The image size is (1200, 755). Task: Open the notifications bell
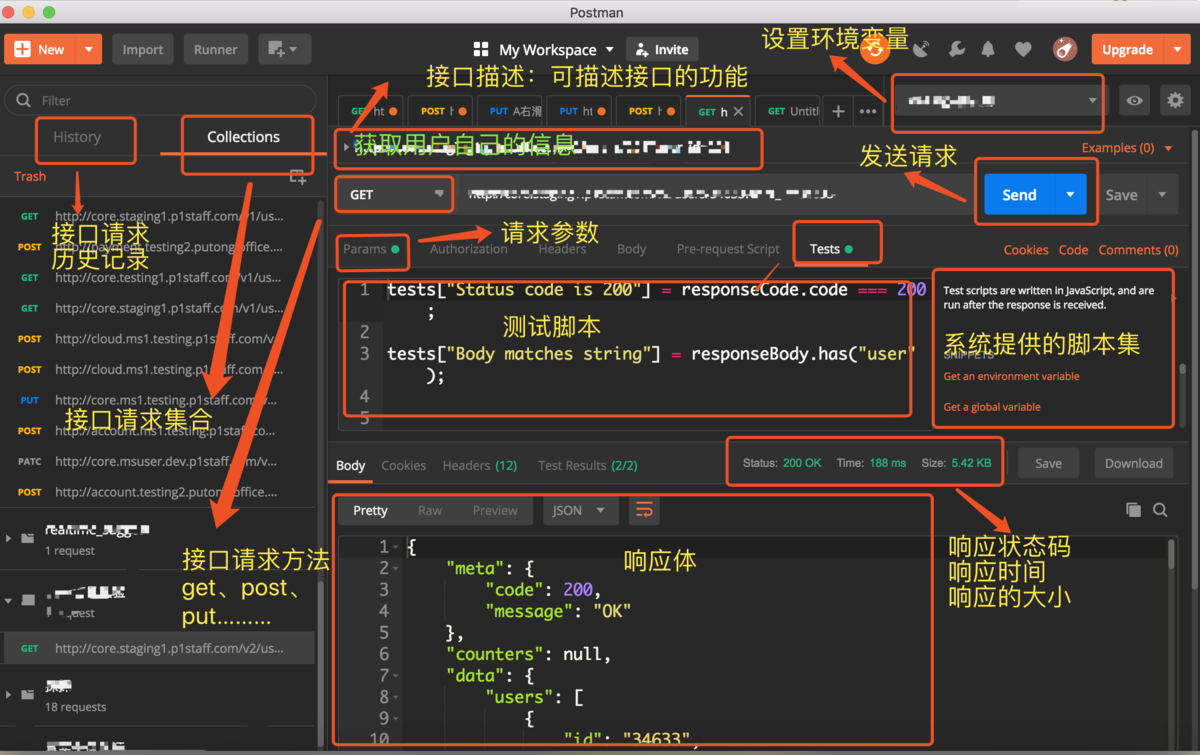(x=988, y=49)
